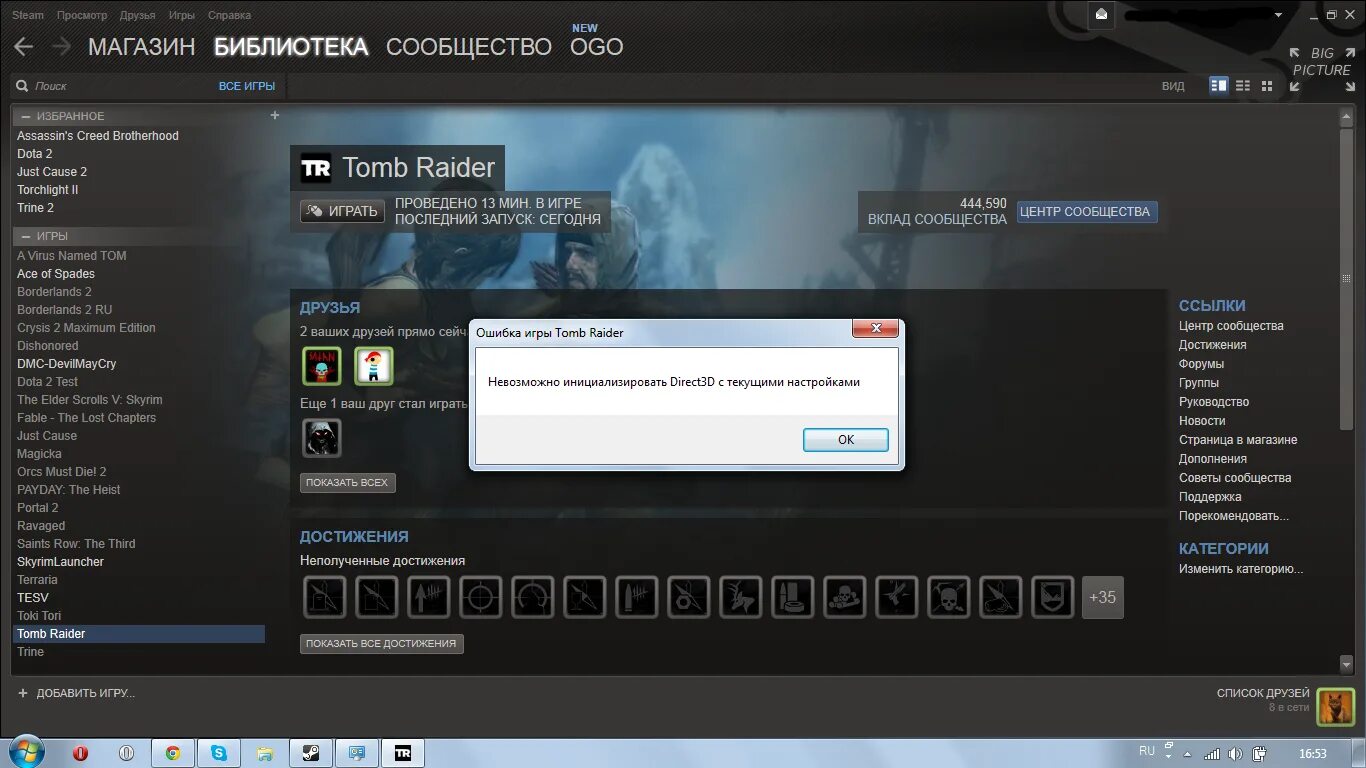The height and width of the screenshot is (768, 1366).
Task: Open the inbox envelope icon
Action: click(1101, 15)
